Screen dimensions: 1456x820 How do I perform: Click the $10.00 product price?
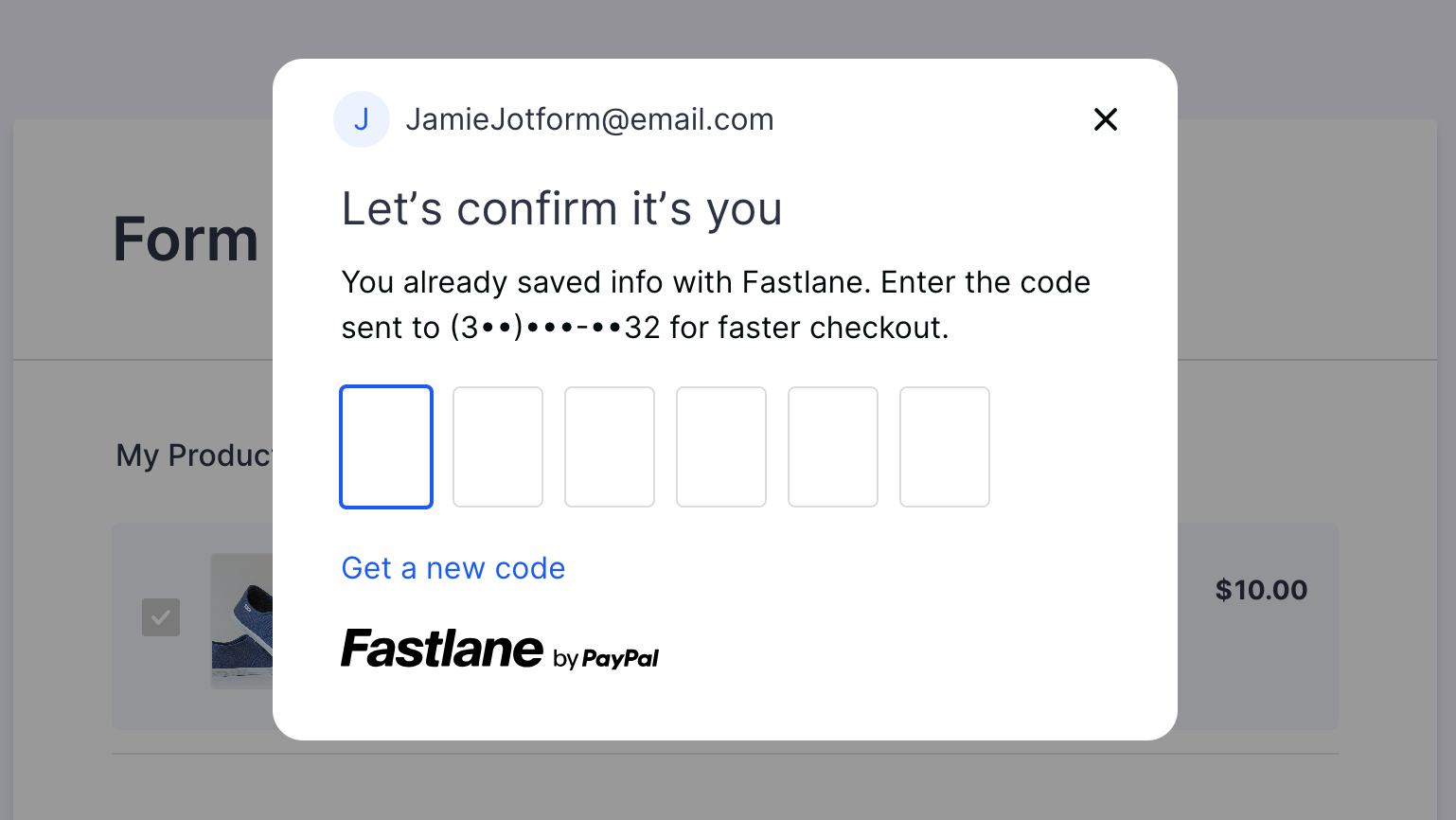click(x=1261, y=590)
